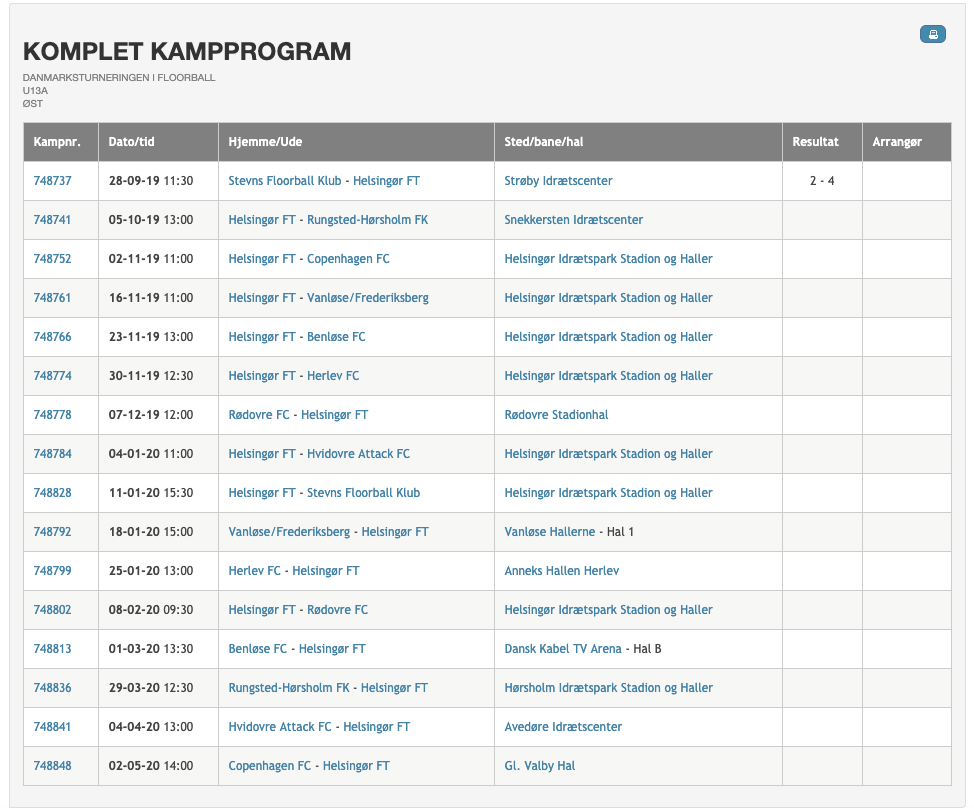Open the Anneks Hallen Herlev venue
The image size is (974, 808).
point(562,571)
